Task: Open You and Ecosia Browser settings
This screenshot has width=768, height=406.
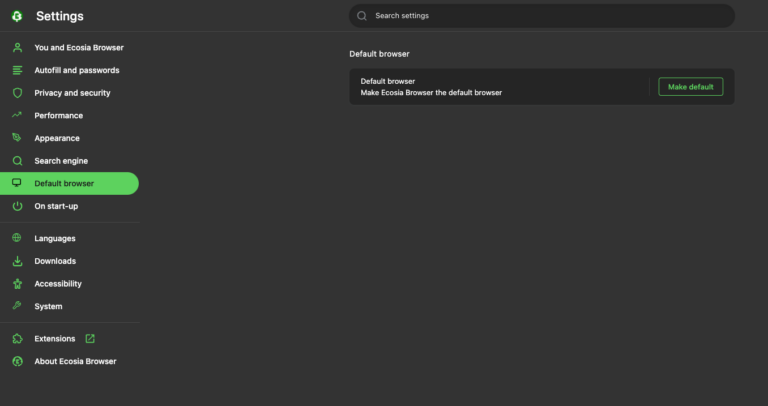Action: point(70,48)
